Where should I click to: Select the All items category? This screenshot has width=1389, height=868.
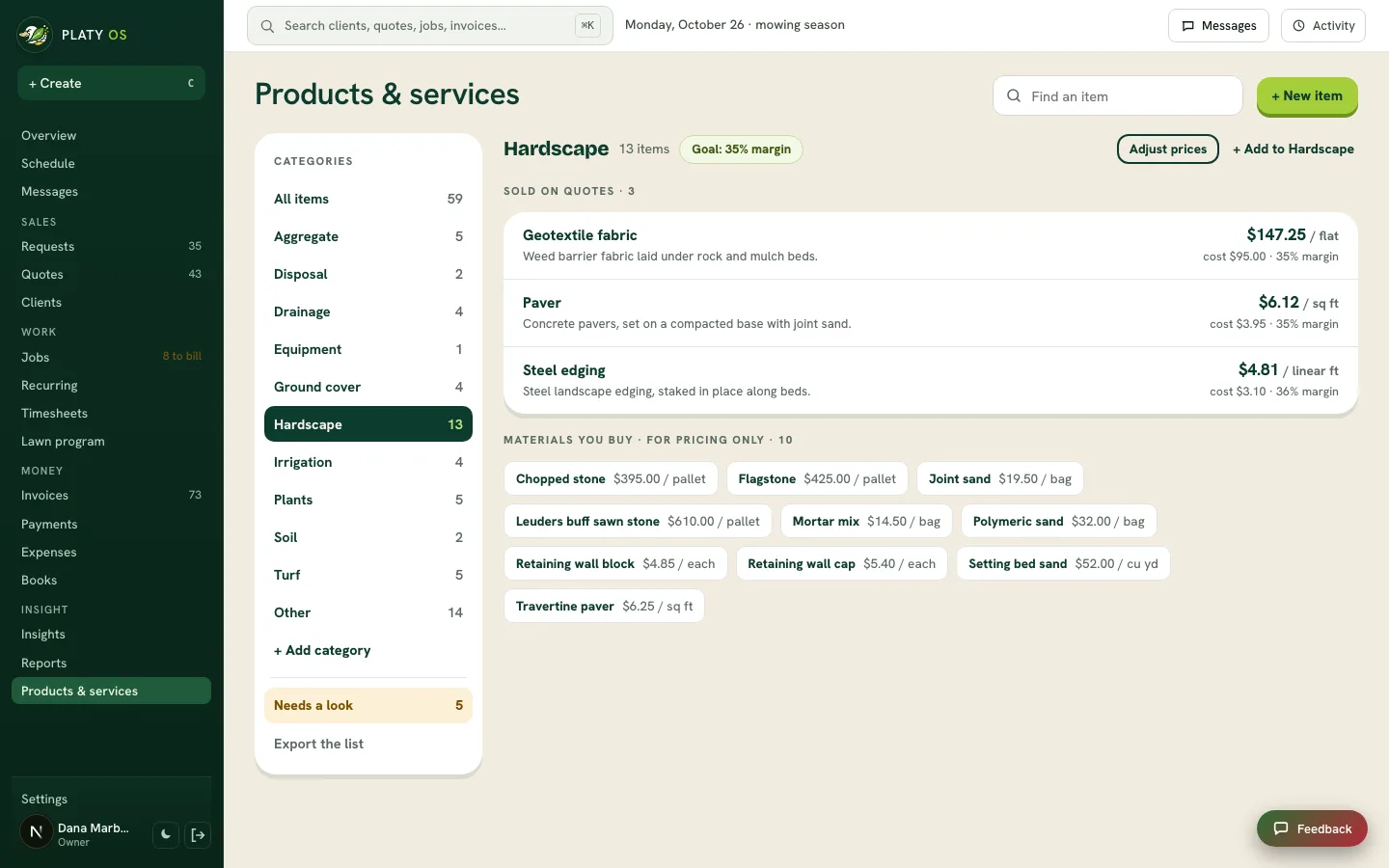(368, 199)
